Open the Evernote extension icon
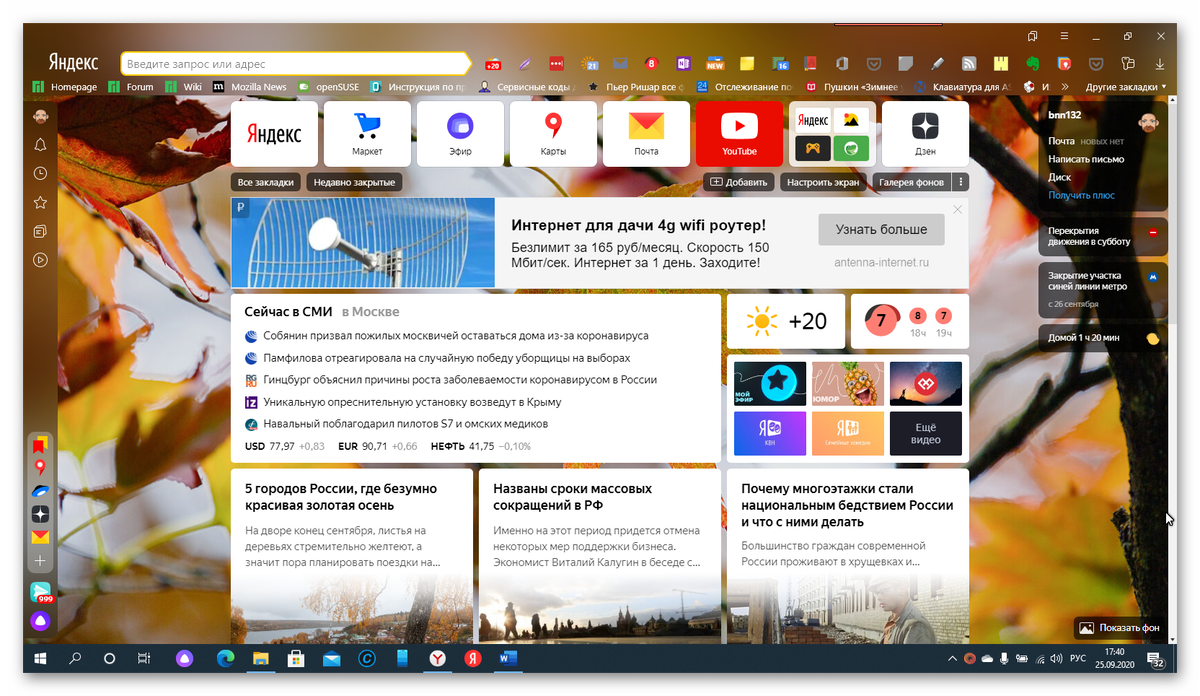The image size is (1200, 696). click(x=1033, y=63)
